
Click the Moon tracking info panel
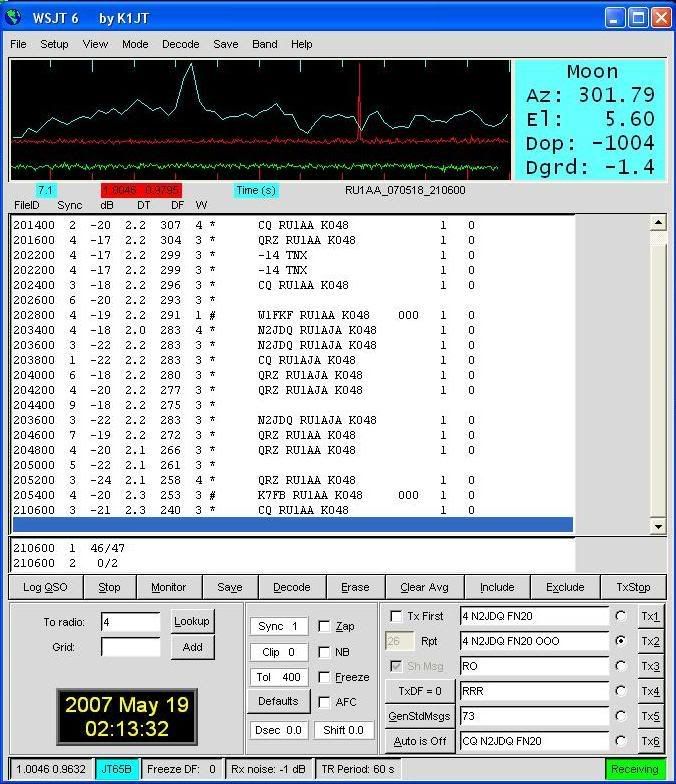(x=590, y=120)
